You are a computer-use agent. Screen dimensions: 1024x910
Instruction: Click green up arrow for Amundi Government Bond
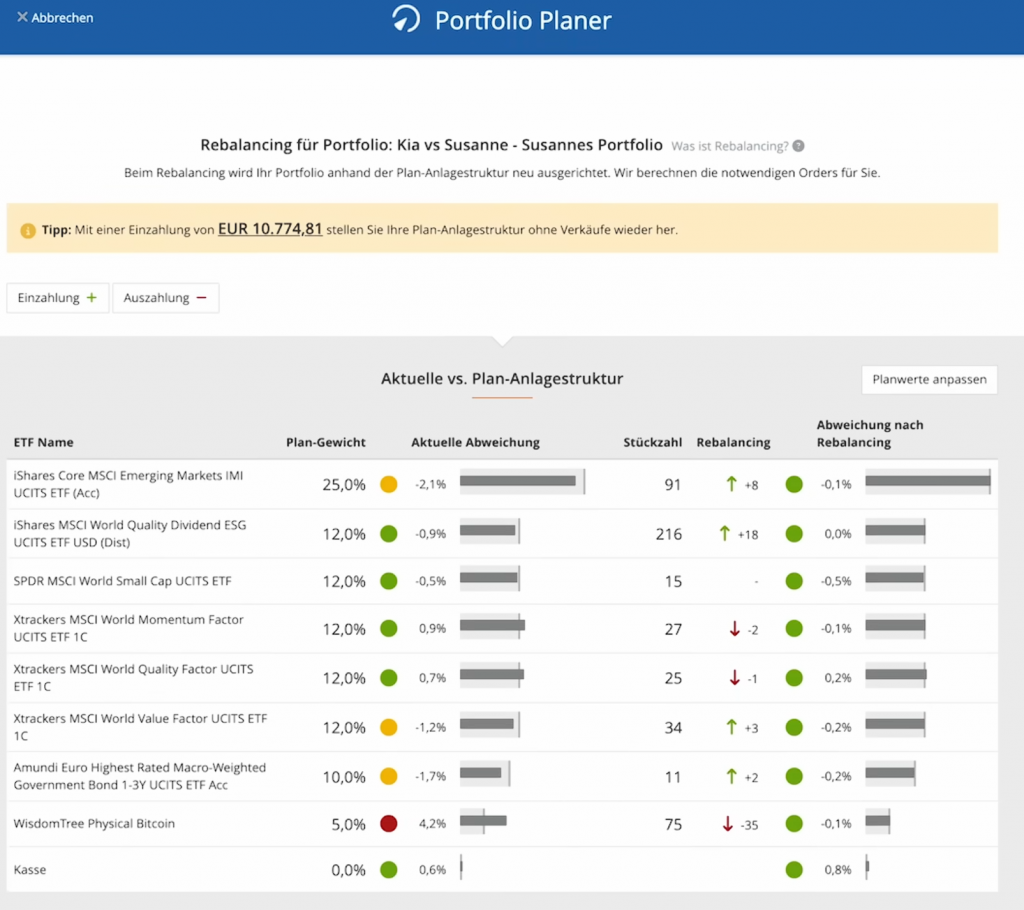[731, 776]
